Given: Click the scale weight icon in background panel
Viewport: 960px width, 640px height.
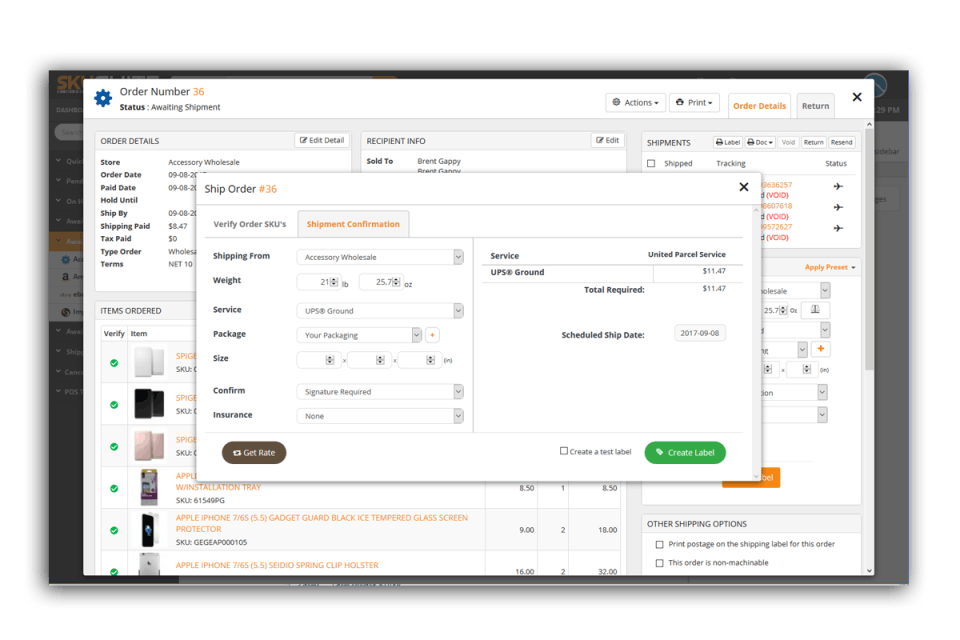Looking at the screenshot, I should pyautogui.click(x=816, y=310).
